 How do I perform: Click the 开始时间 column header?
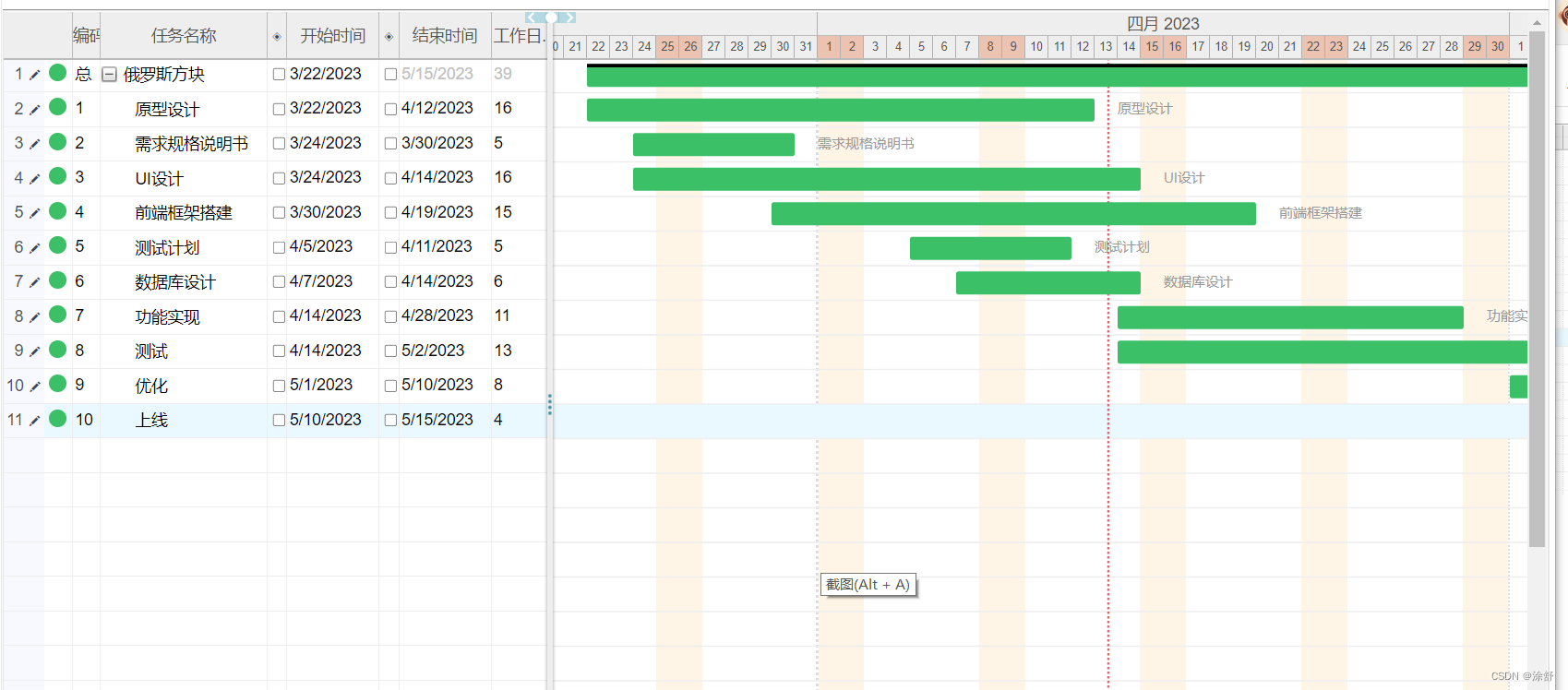pos(333,36)
